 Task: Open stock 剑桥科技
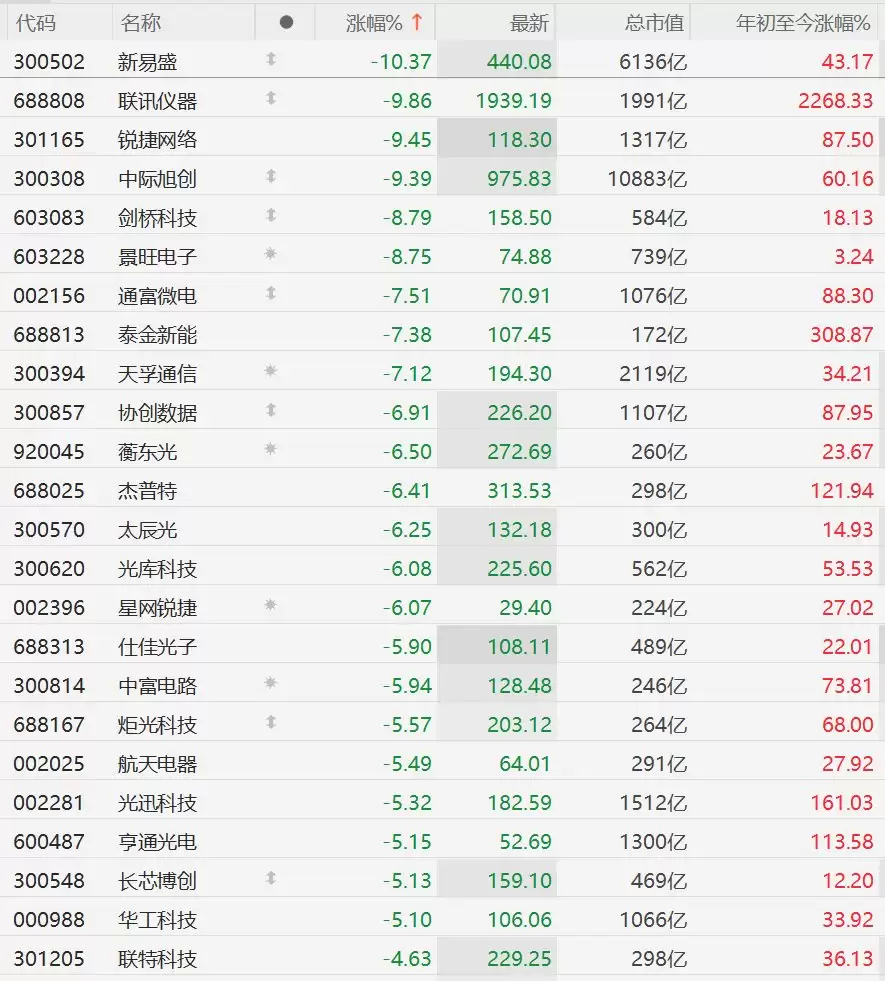coord(157,218)
